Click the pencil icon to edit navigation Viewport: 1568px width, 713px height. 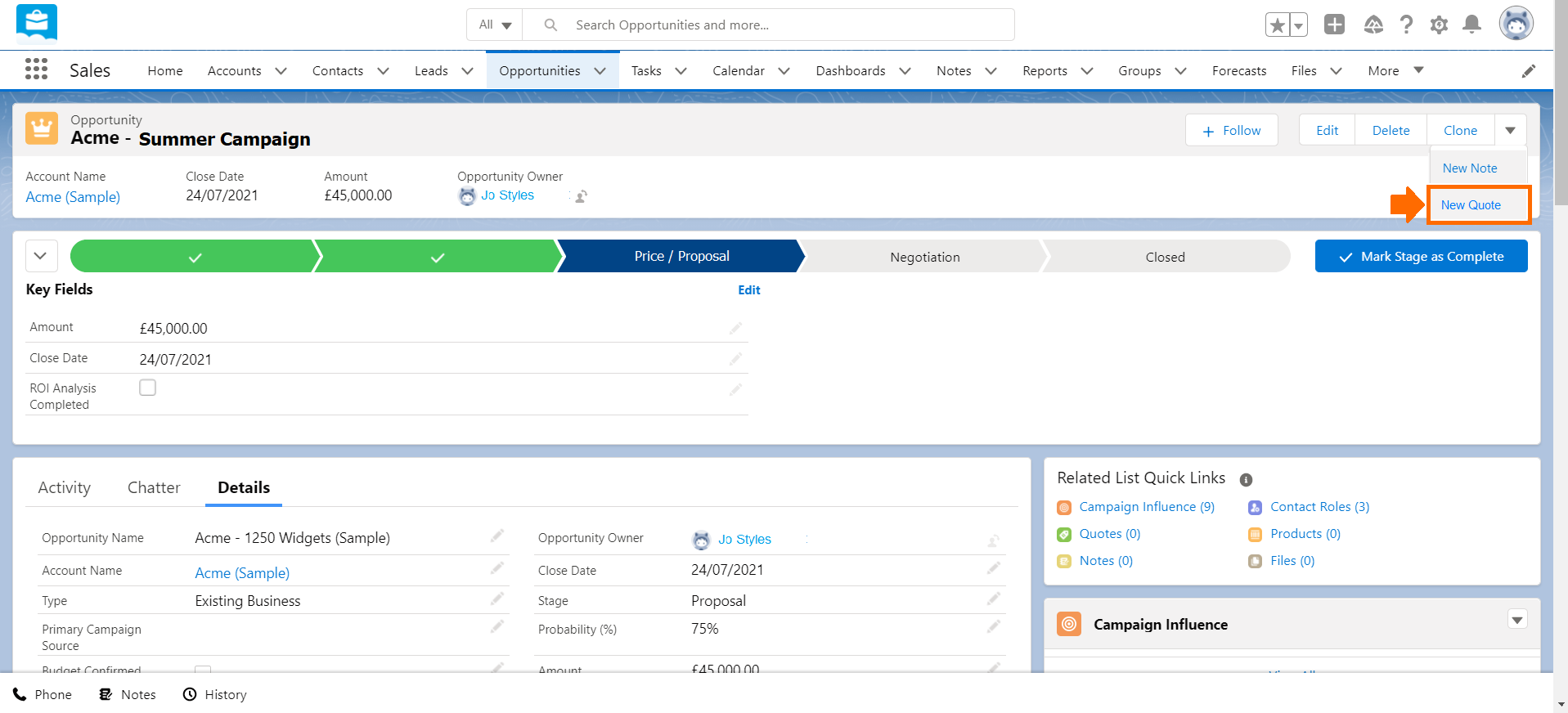click(x=1528, y=71)
